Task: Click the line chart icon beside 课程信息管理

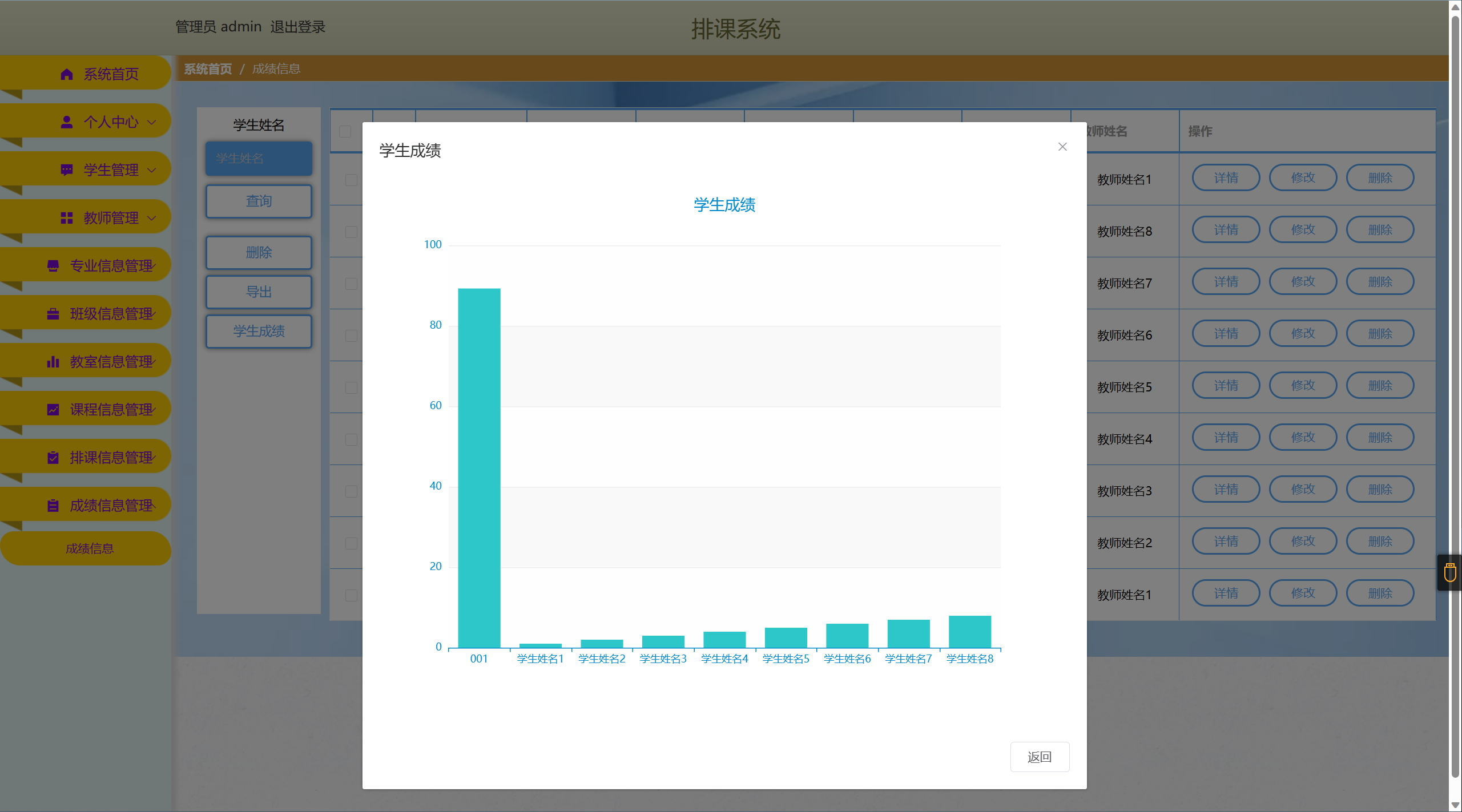Action: 53,410
